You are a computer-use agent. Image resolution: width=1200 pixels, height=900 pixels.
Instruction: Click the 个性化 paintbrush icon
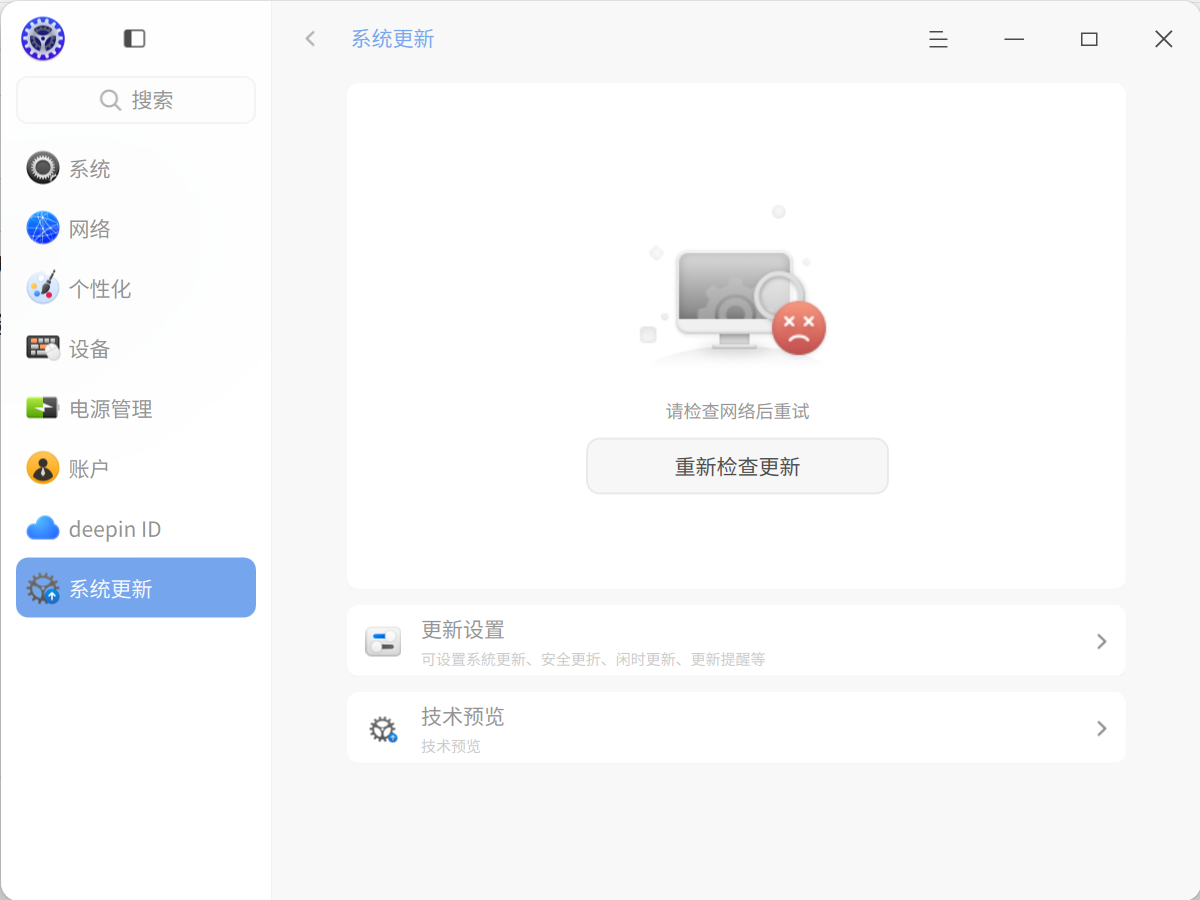(43, 288)
